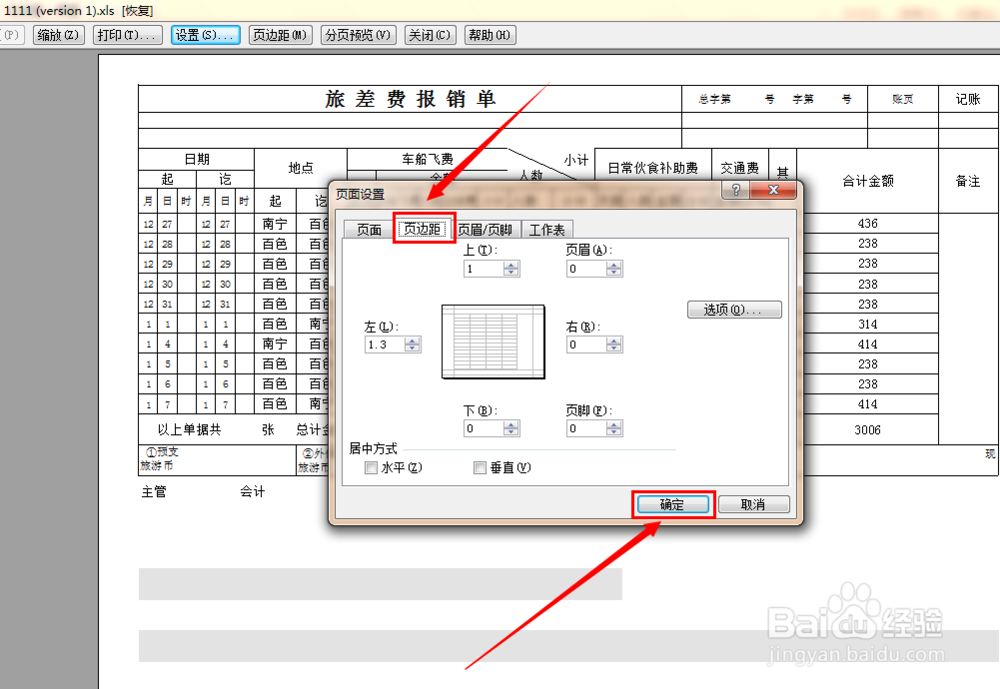Click the 旅差费报销单 title text
Image resolution: width=1000 pixels, height=689 pixels.
coord(410,99)
